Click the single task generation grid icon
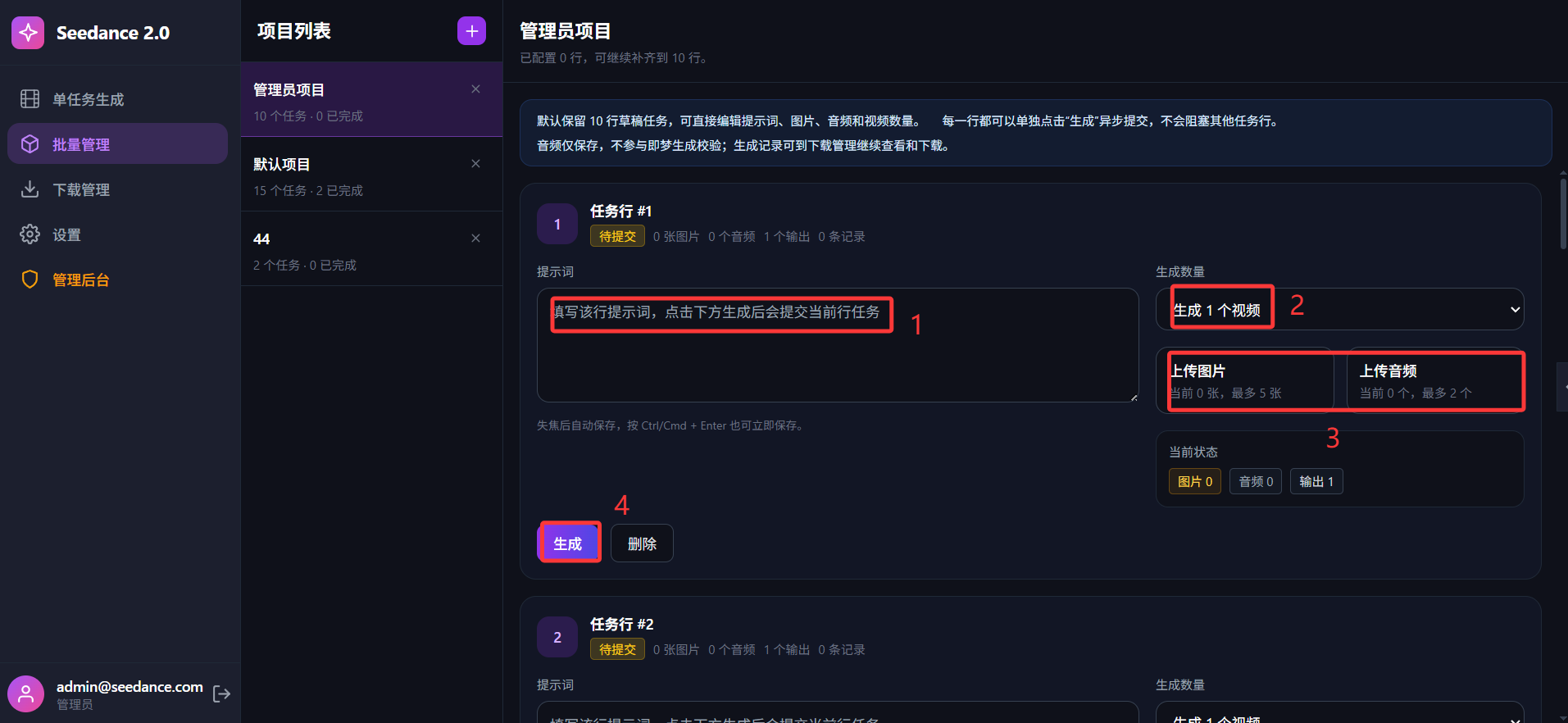The height and width of the screenshot is (723, 1568). point(30,99)
